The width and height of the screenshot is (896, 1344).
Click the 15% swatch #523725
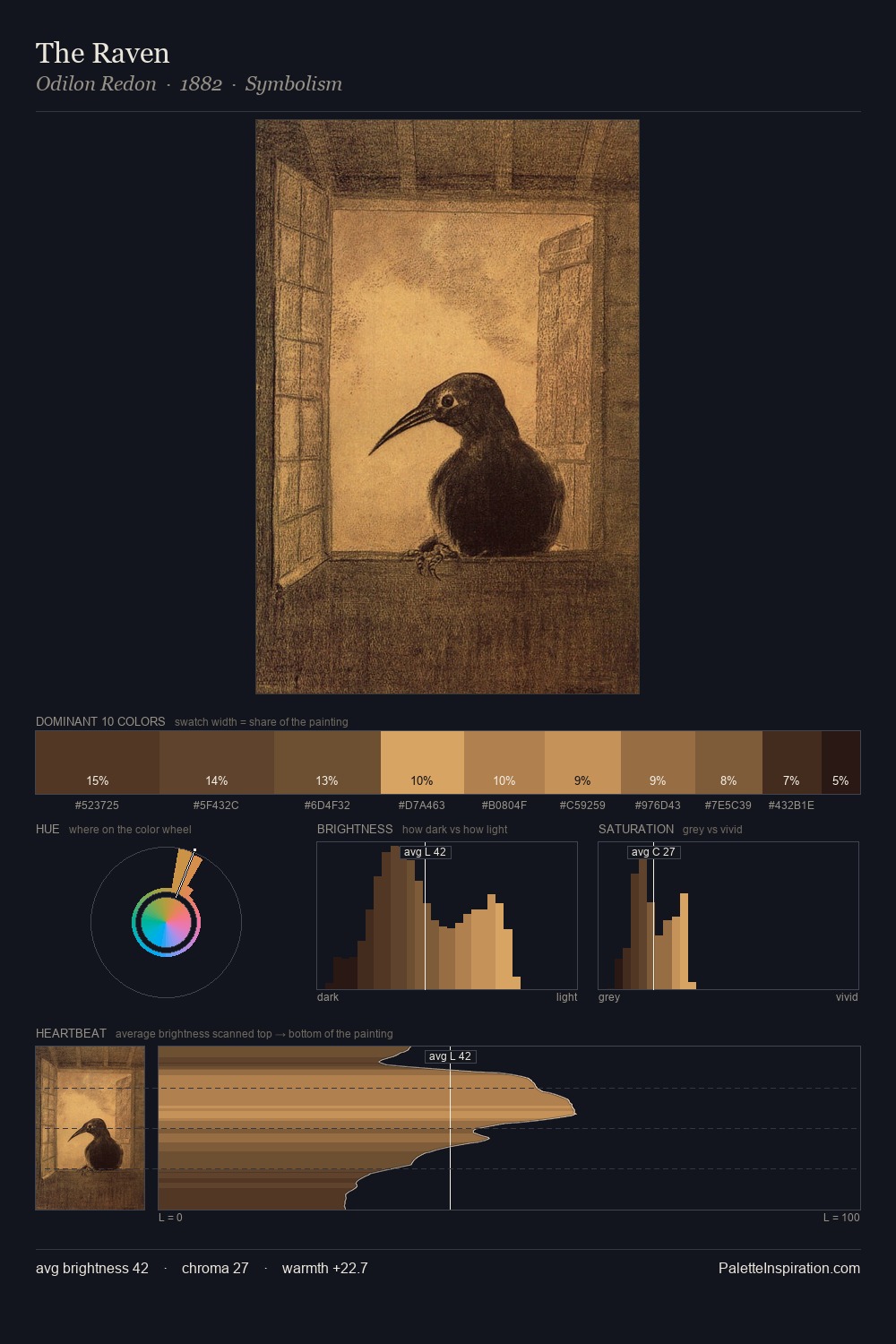98,762
